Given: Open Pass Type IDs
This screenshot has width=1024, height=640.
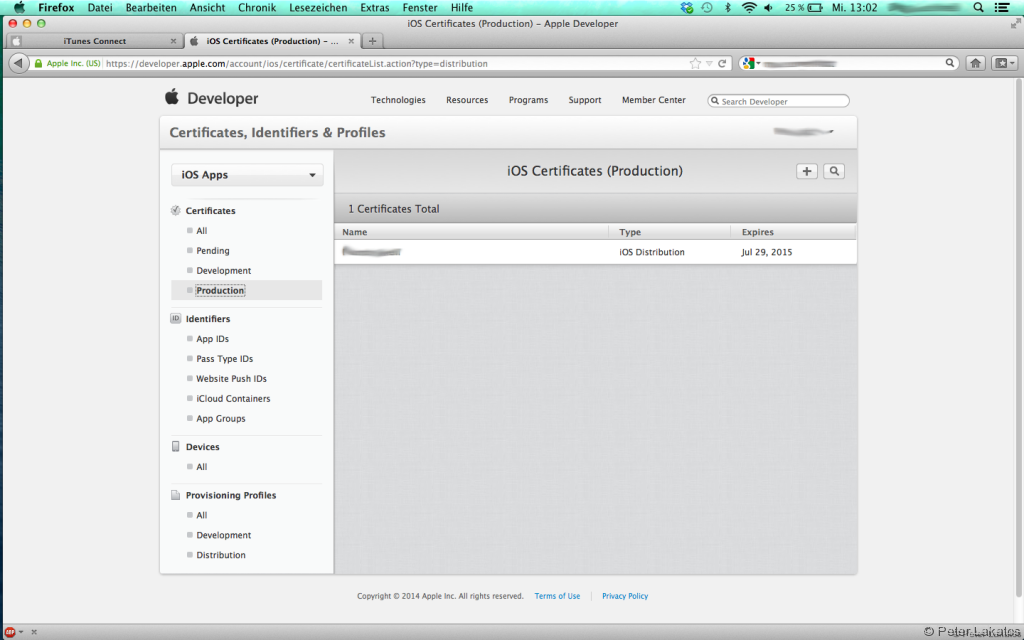Looking at the screenshot, I should [x=225, y=359].
